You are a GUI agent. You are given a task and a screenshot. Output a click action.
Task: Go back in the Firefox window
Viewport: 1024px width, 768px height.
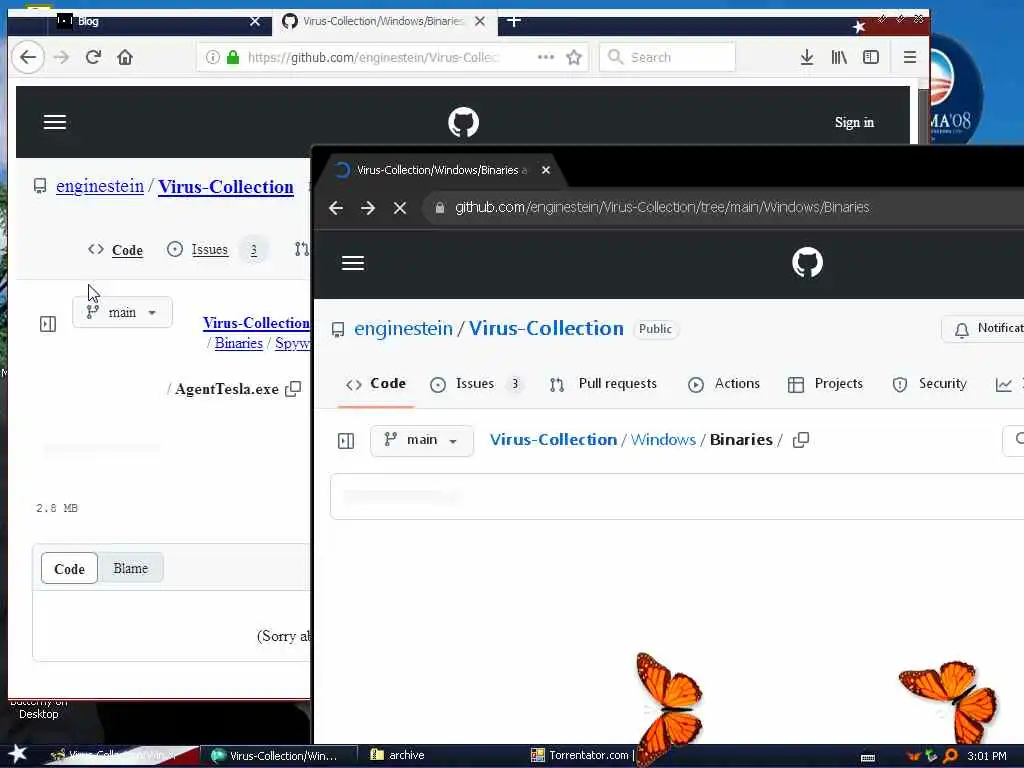(28, 57)
